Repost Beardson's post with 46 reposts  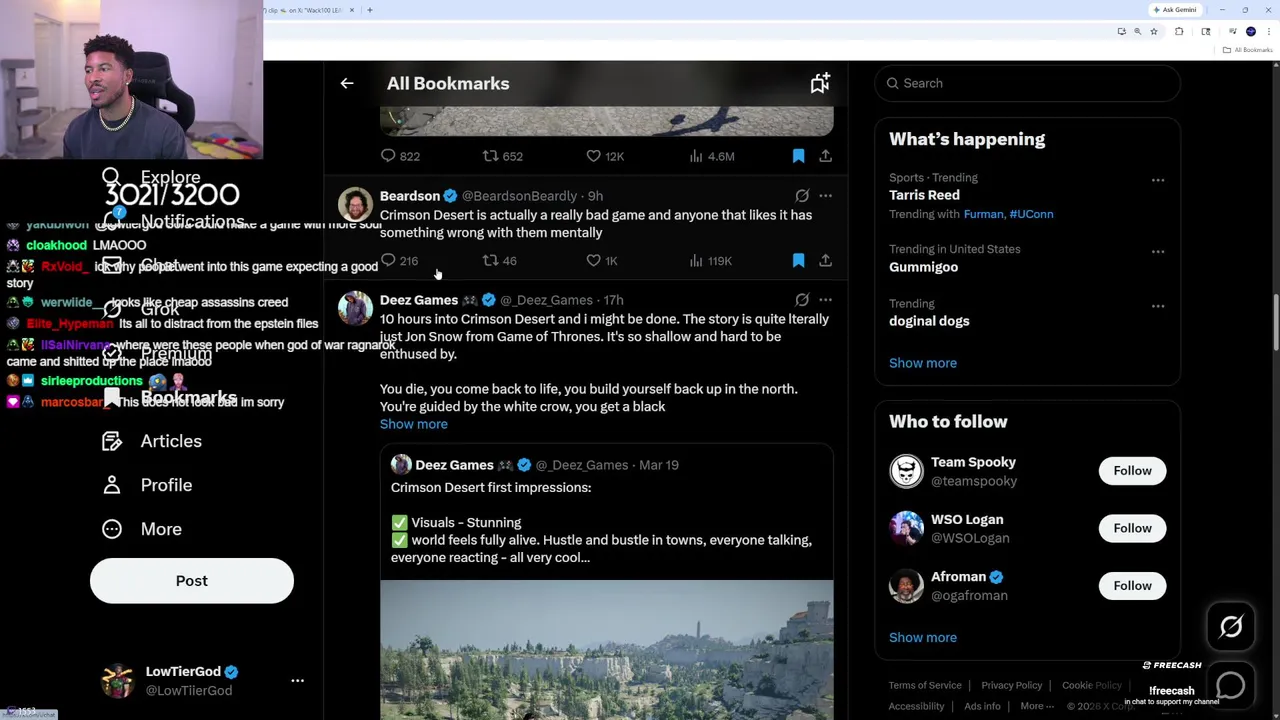tap(499, 261)
